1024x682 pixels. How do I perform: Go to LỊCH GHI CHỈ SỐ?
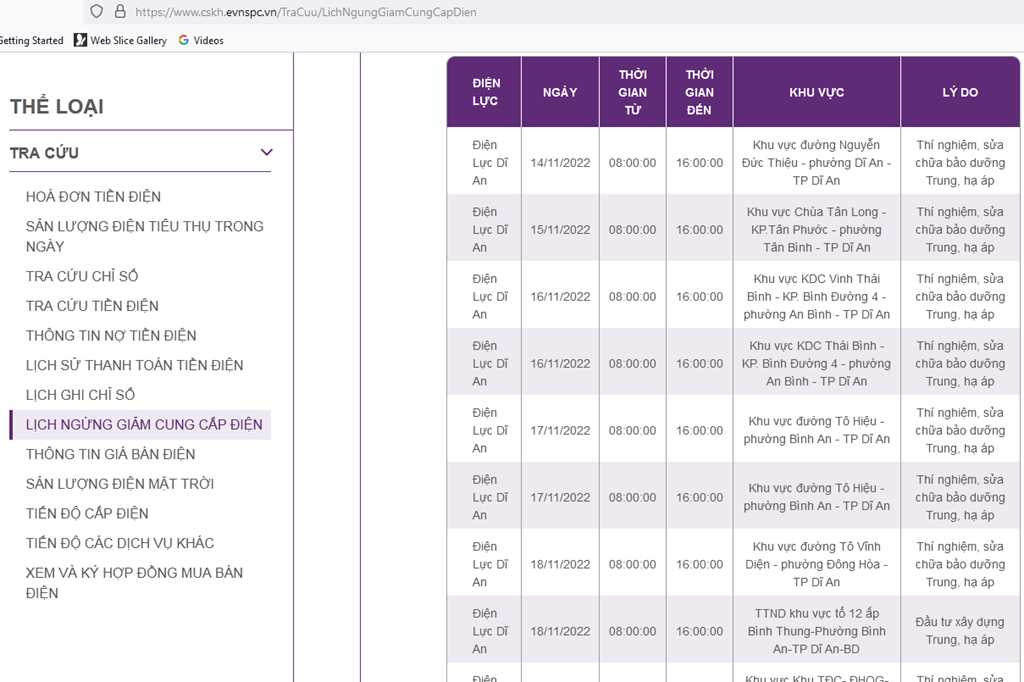(80, 395)
